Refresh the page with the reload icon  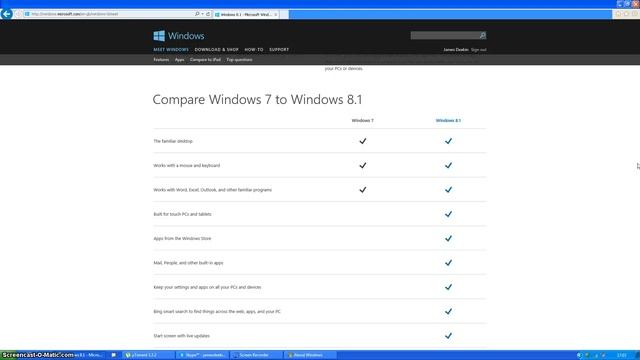pyautogui.click(x=208, y=14)
